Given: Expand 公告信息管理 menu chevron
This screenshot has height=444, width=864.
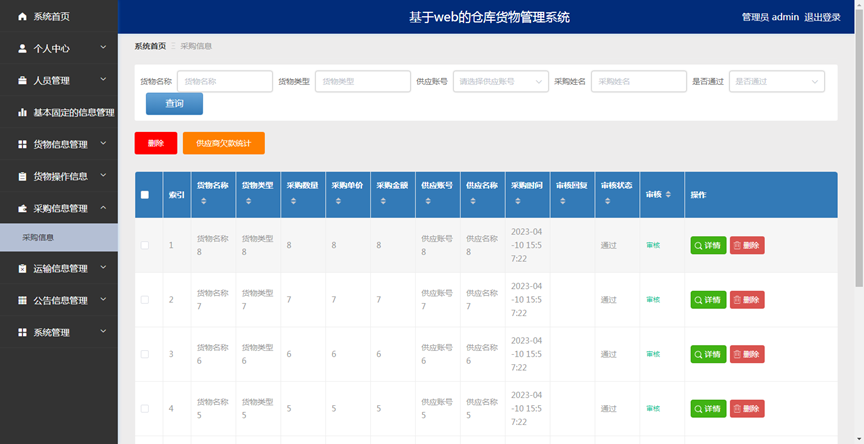Looking at the screenshot, I should coord(103,300).
